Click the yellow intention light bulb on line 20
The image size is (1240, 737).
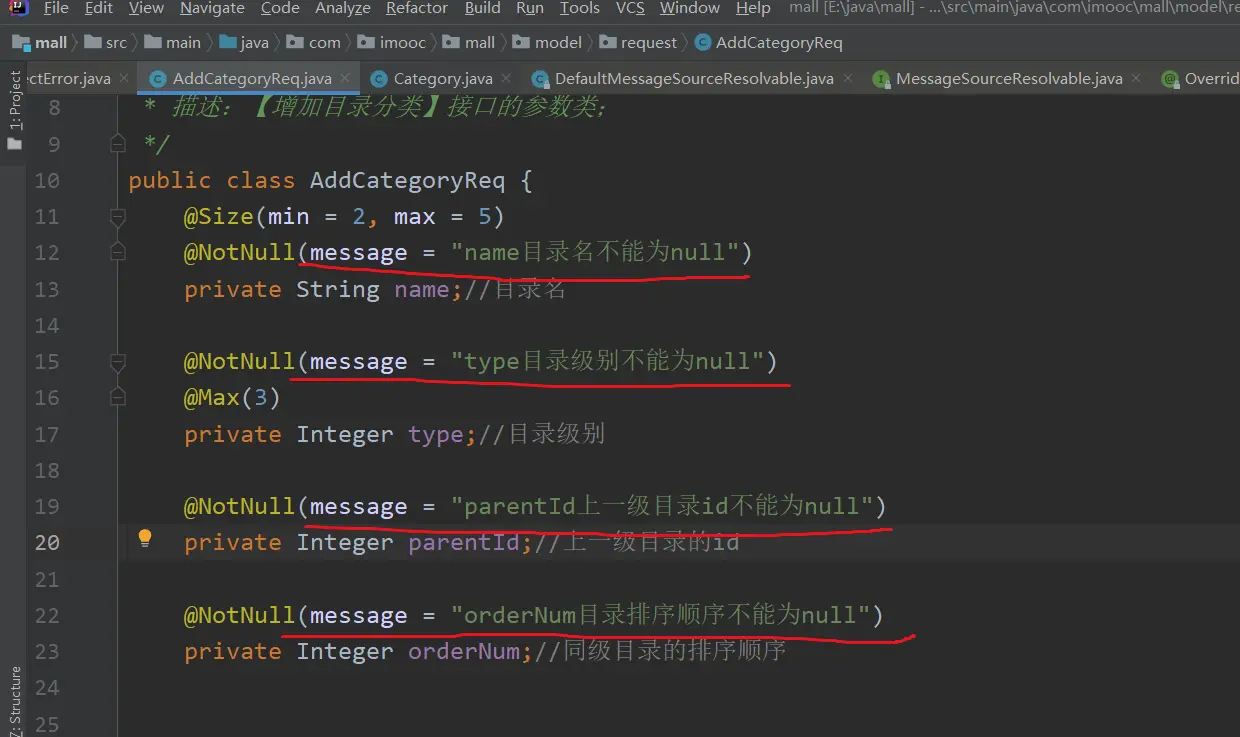coord(145,539)
